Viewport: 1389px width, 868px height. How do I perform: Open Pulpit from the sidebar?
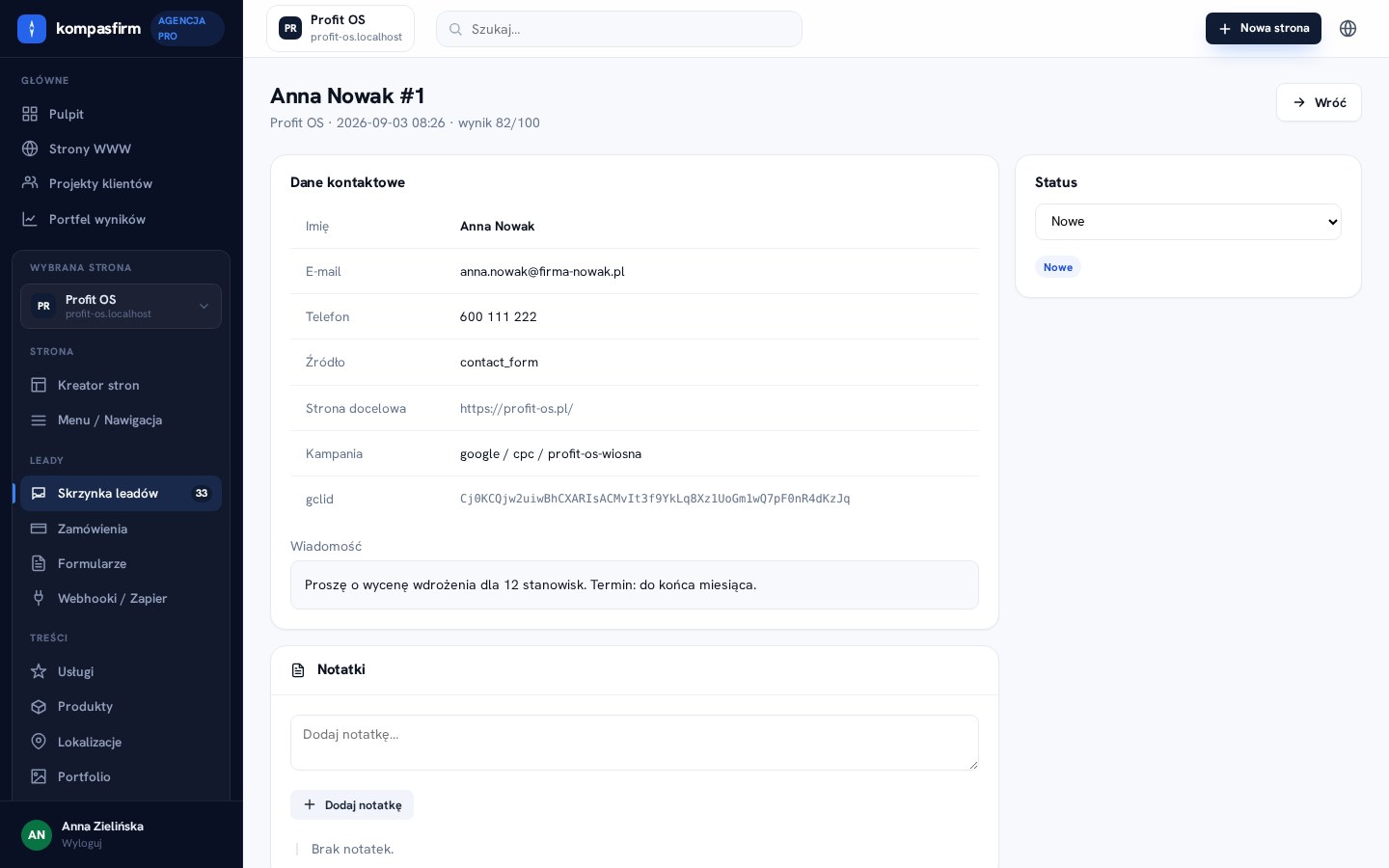(x=122, y=114)
